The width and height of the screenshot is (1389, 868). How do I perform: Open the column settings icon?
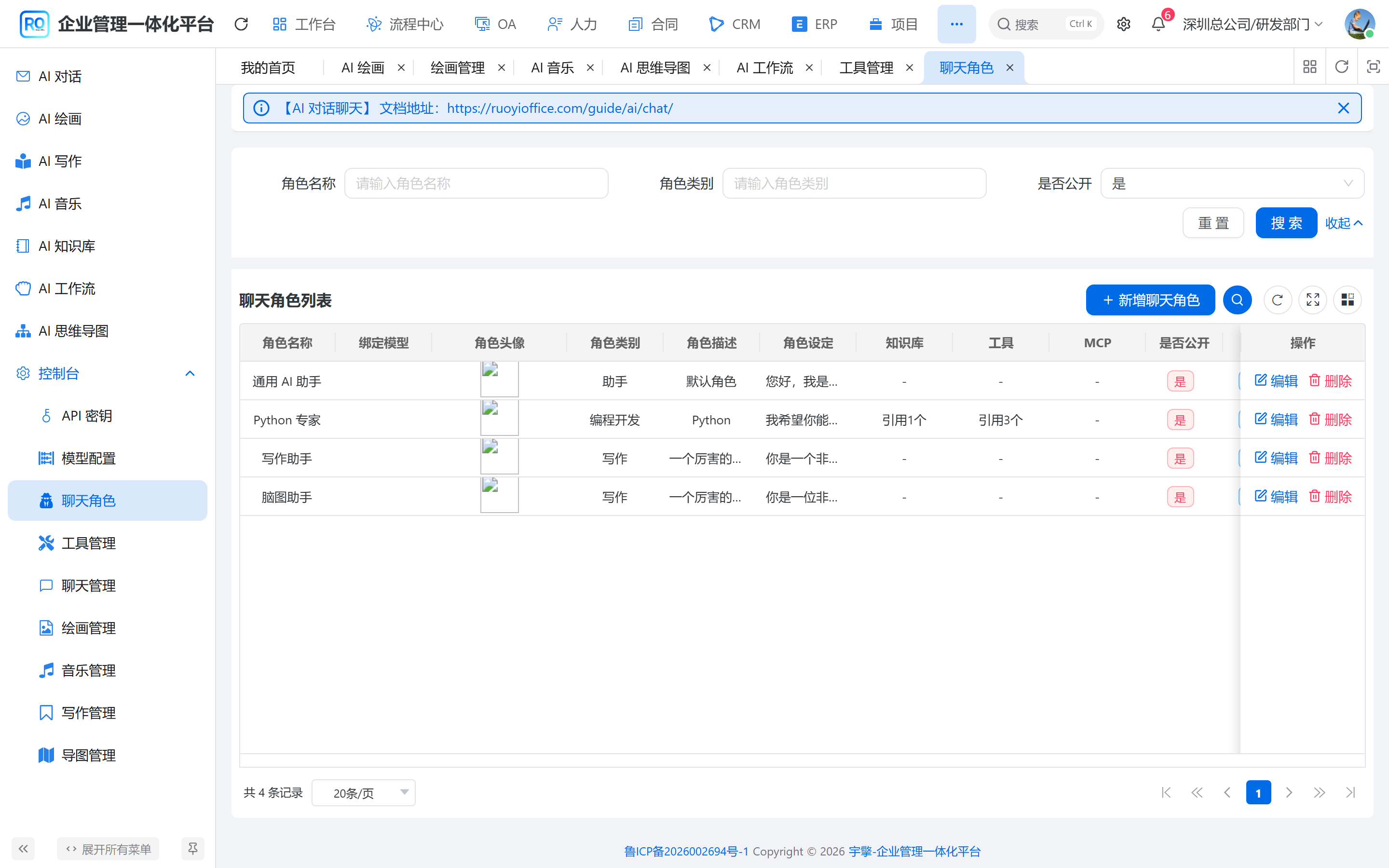coord(1347,299)
